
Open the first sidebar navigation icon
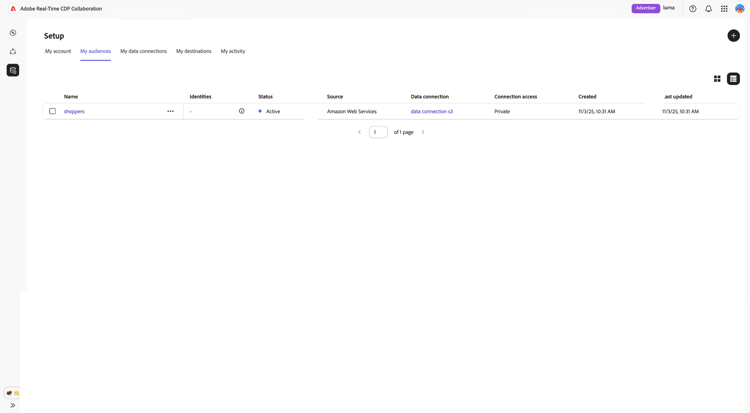[x=13, y=33]
